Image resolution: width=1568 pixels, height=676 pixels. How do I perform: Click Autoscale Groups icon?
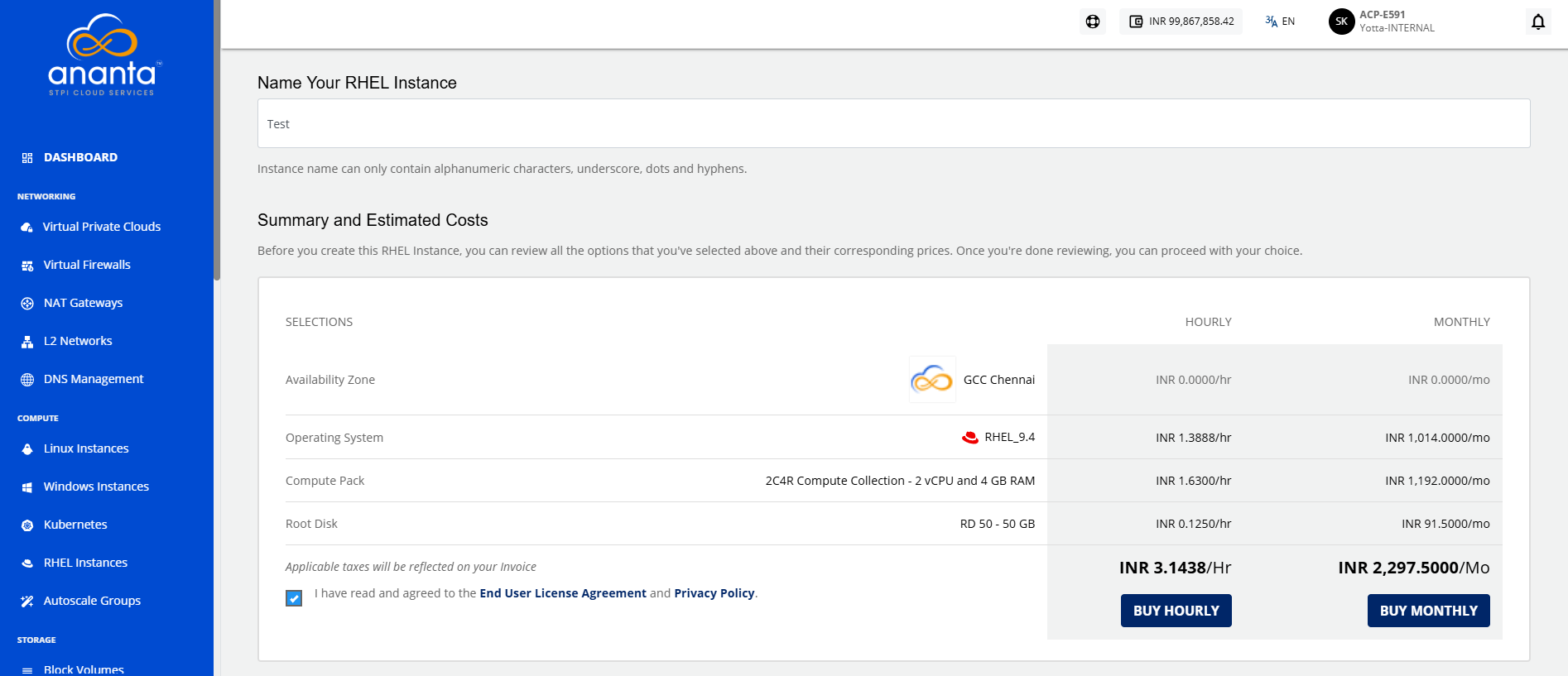coord(27,601)
